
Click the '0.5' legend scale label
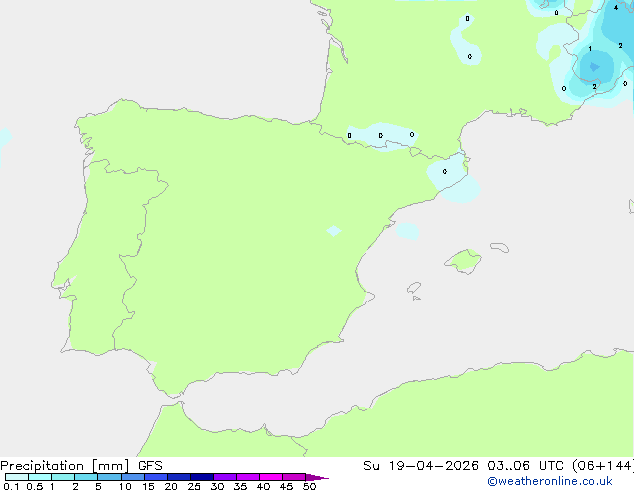34,486
